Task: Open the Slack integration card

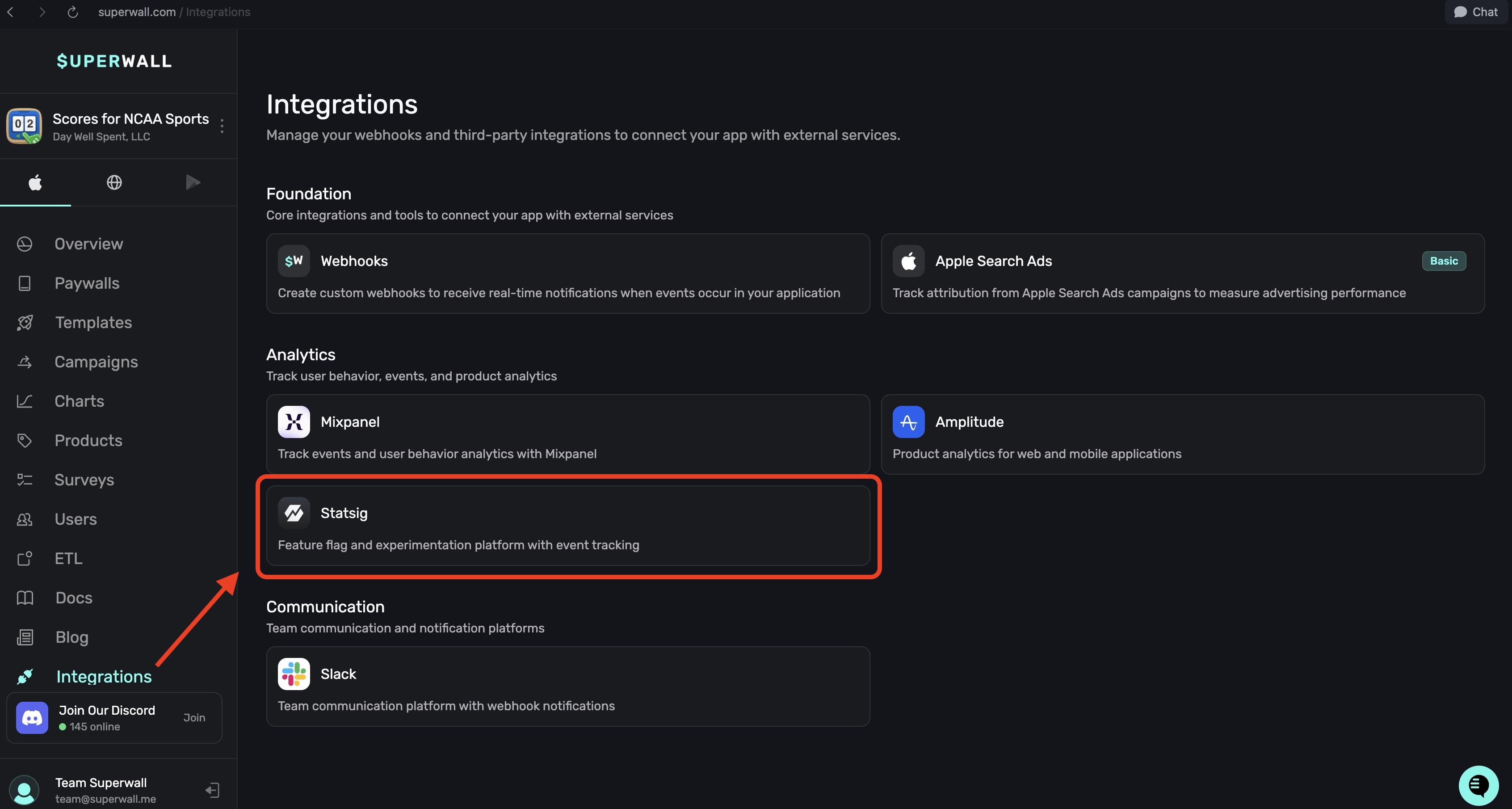Action: pyautogui.click(x=567, y=686)
